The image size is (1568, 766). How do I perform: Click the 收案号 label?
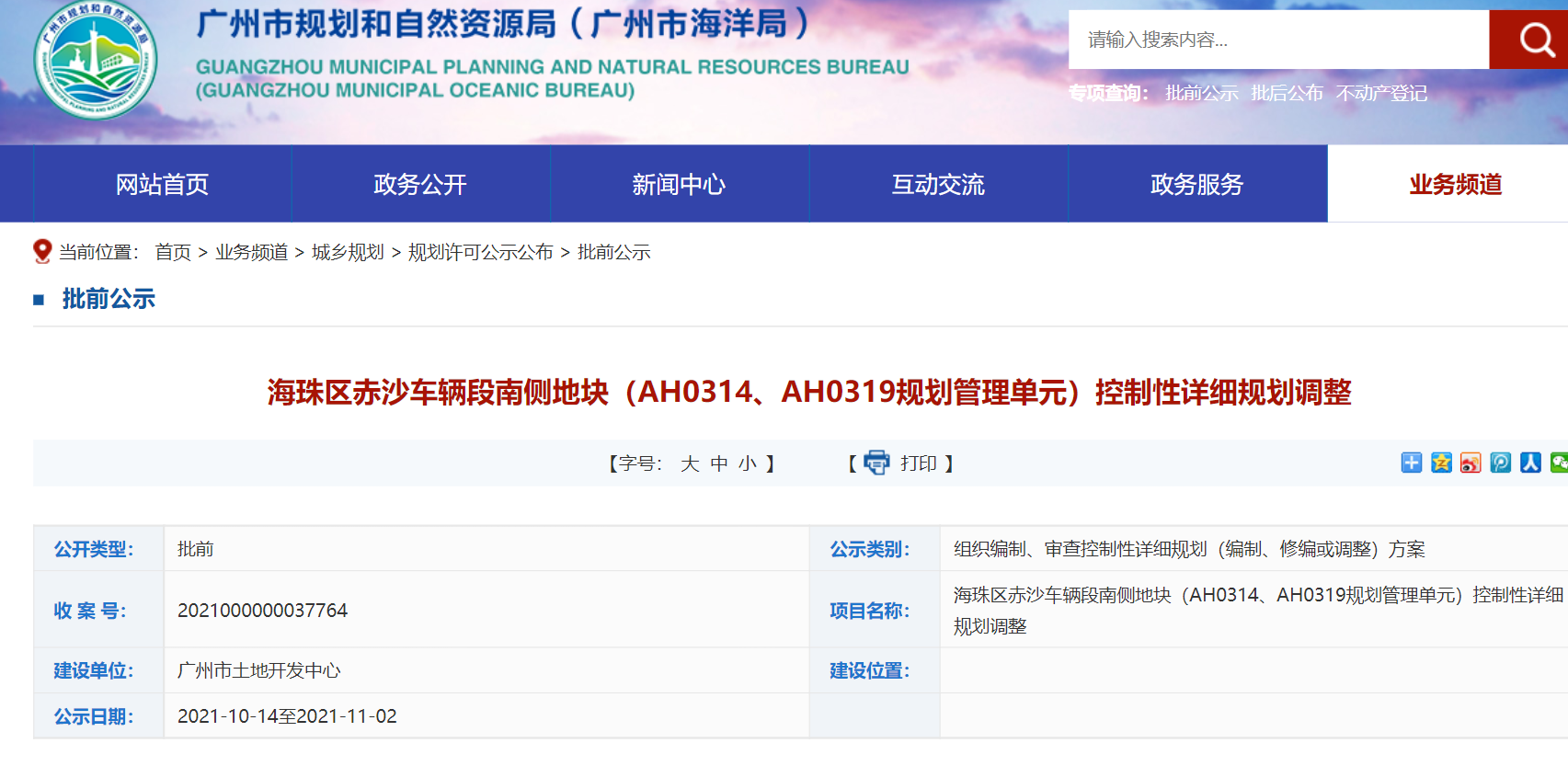tap(90, 611)
